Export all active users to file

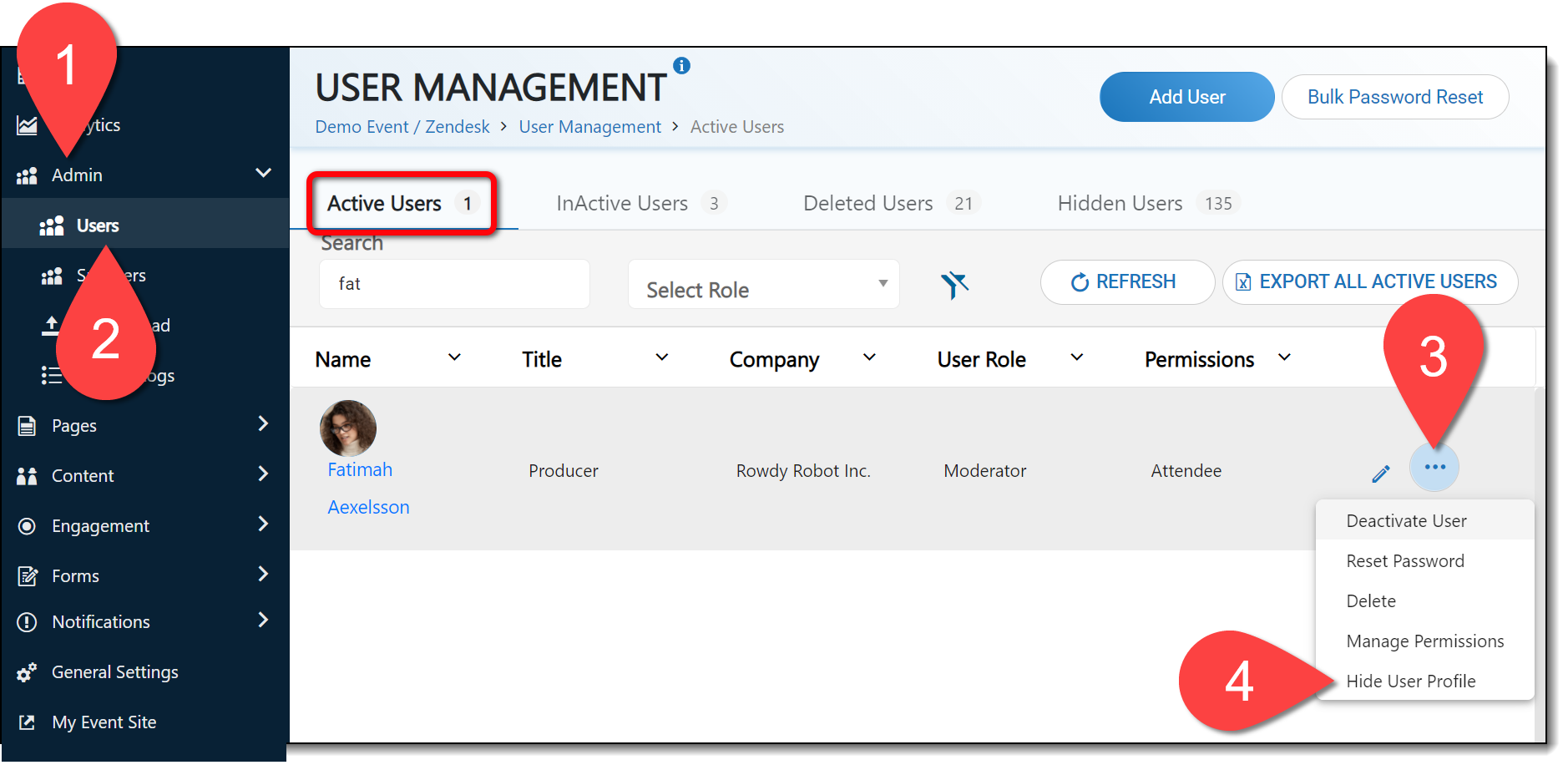tap(1369, 282)
